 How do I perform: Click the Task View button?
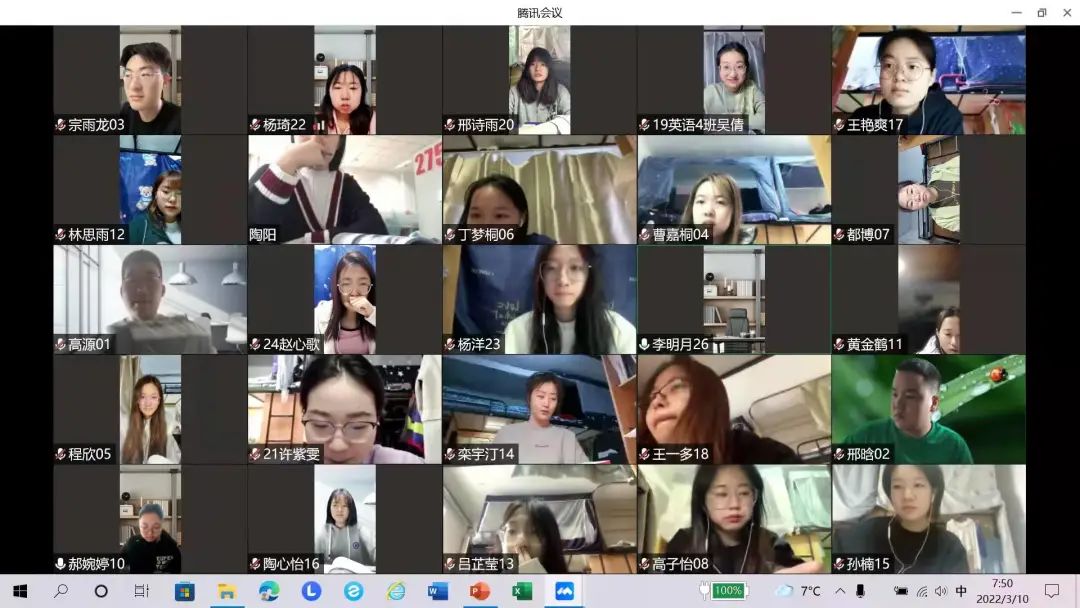[x=142, y=591]
